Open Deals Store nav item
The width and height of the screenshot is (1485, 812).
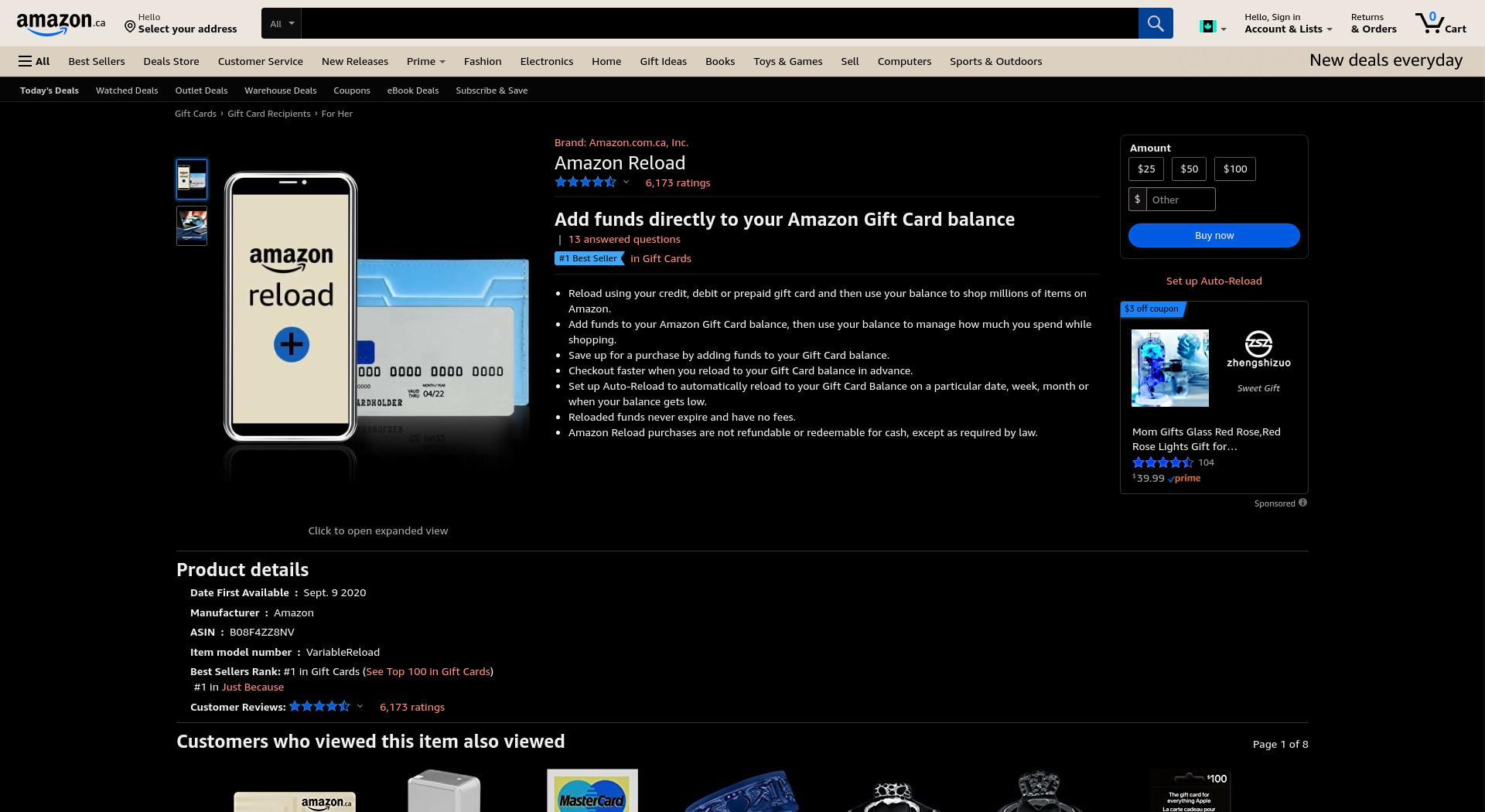(x=171, y=61)
